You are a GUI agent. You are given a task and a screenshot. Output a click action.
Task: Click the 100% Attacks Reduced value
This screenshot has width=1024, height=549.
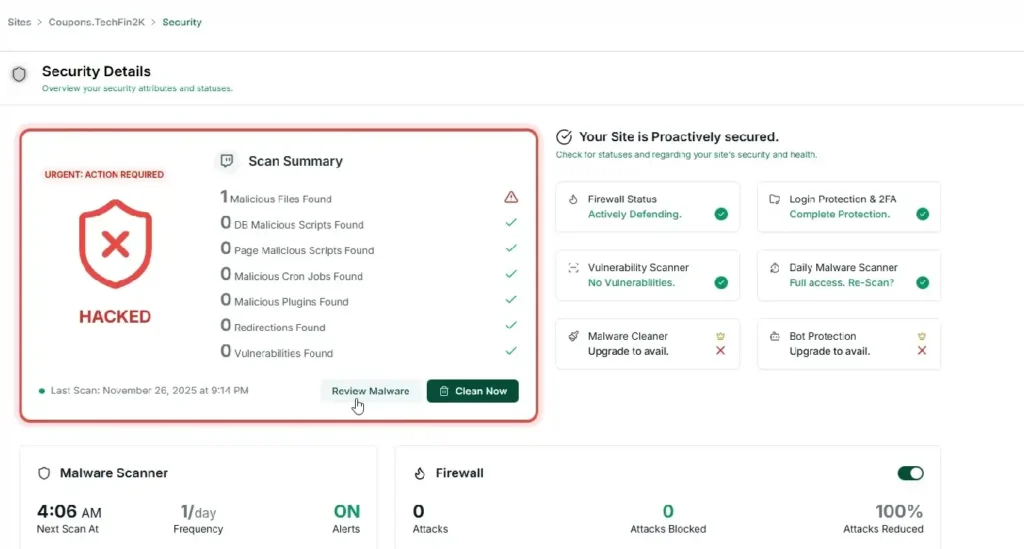899,511
